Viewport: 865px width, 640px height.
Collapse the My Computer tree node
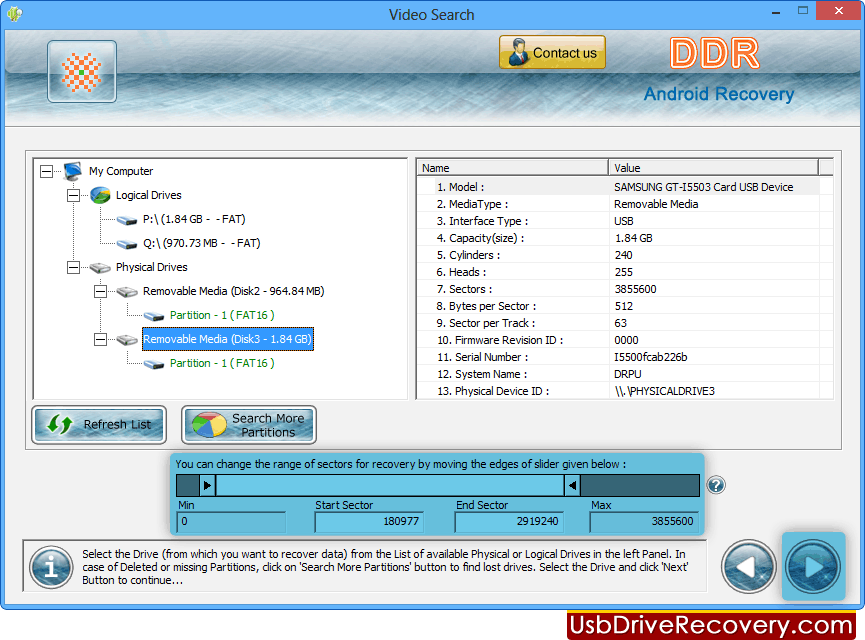coord(46,172)
